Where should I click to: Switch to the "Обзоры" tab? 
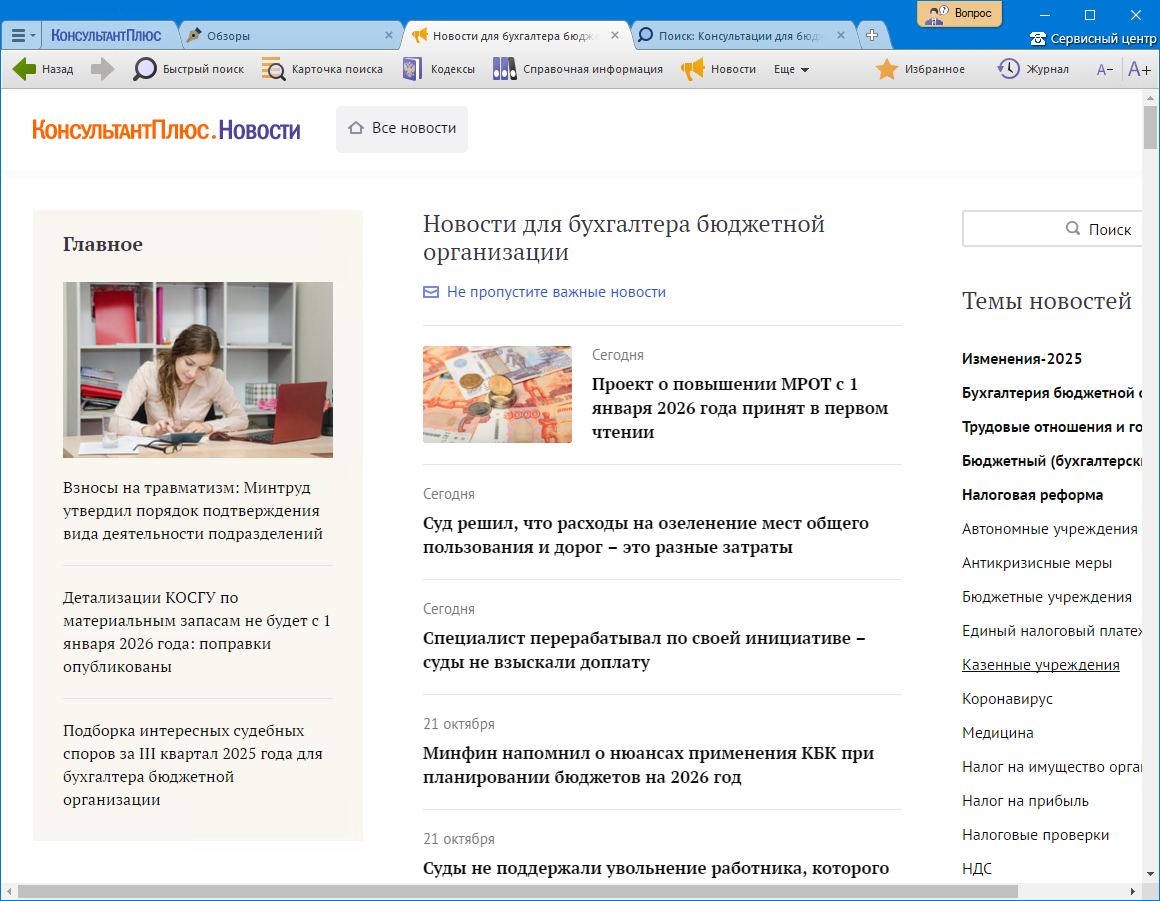click(x=280, y=35)
